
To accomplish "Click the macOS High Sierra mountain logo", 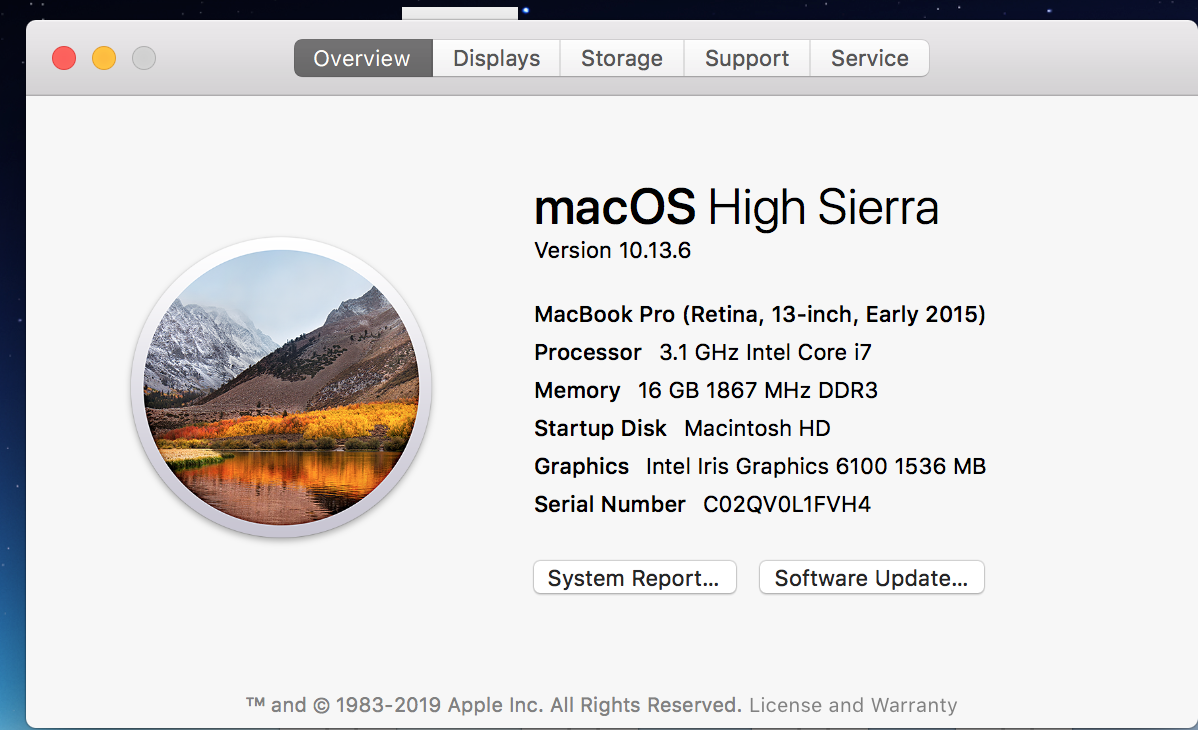I will click(x=281, y=388).
